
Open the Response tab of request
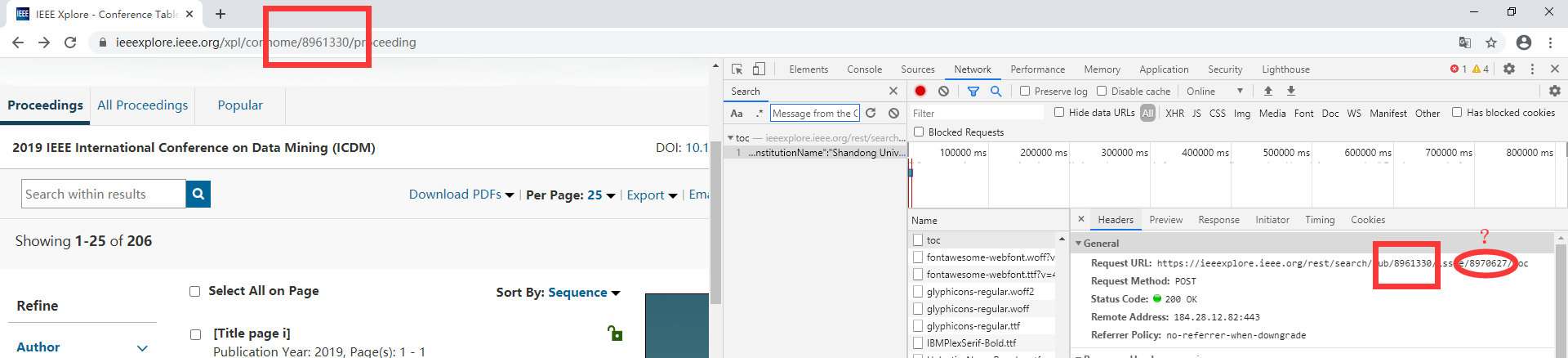(x=1218, y=220)
